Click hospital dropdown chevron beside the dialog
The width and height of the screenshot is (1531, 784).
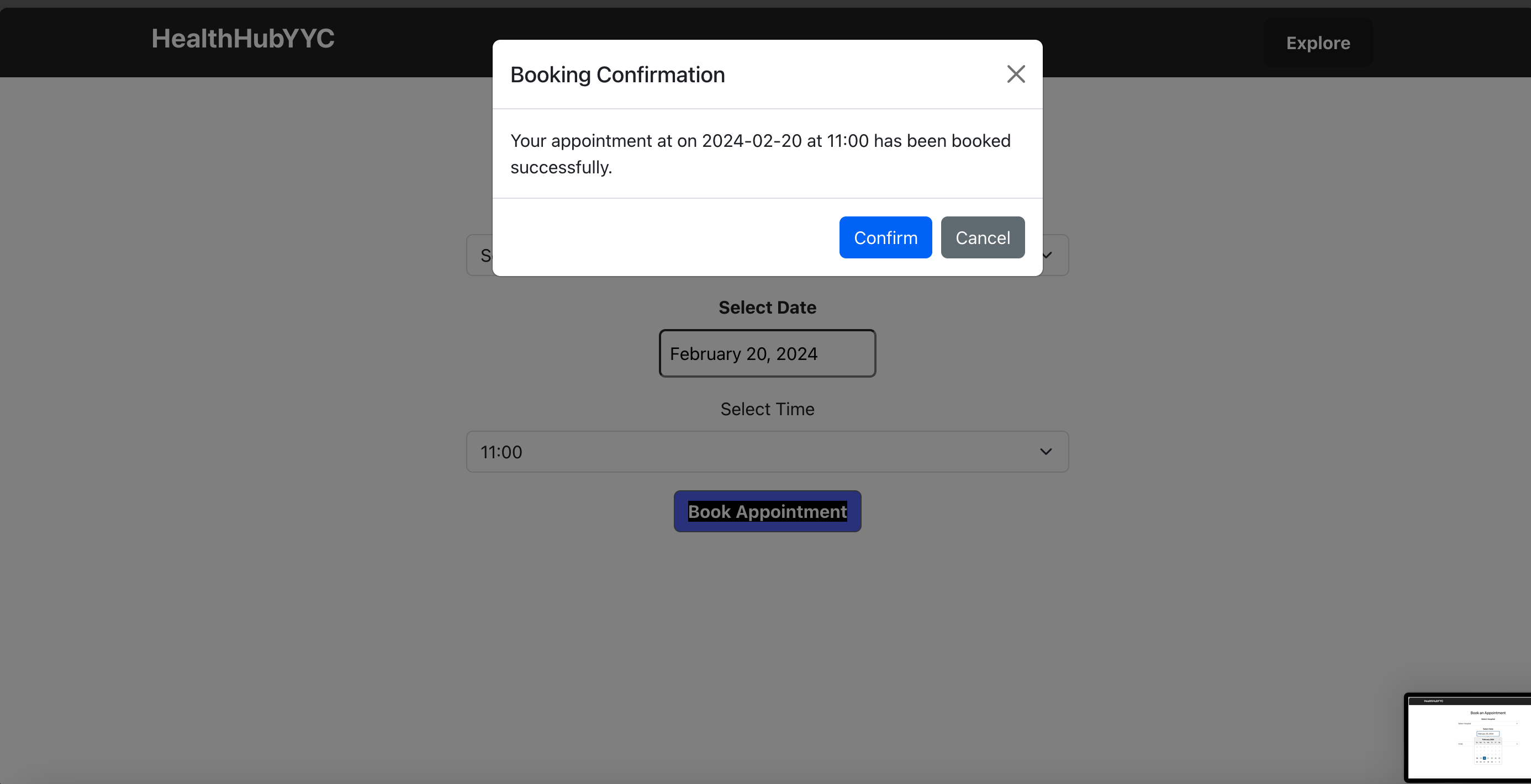[x=1048, y=256]
